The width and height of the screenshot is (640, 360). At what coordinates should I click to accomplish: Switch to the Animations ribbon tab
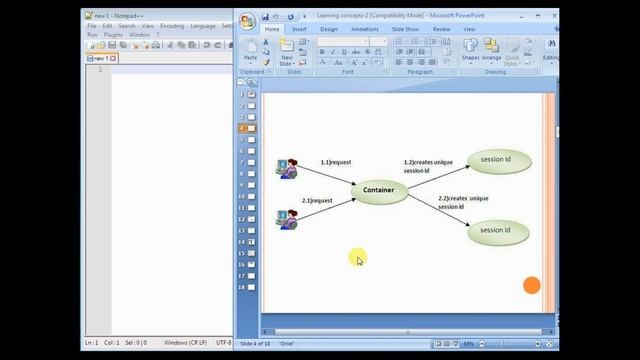[x=365, y=29]
